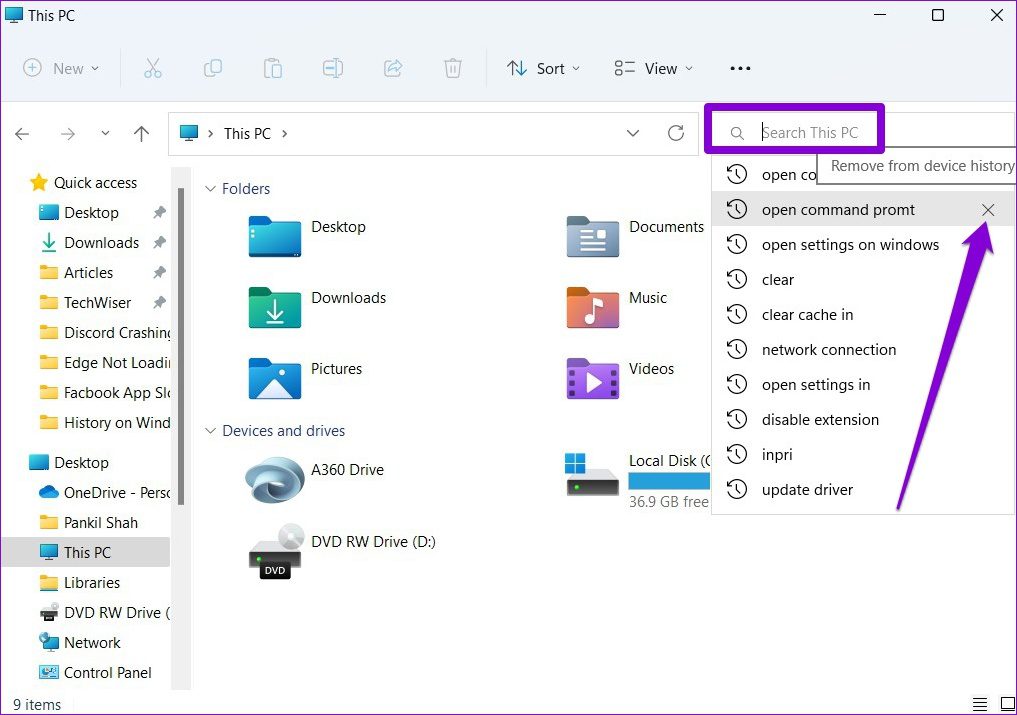This screenshot has height=715, width=1017.
Task: Open Control Panel in the navigation pane
Action: pyautogui.click(x=107, y=672)
